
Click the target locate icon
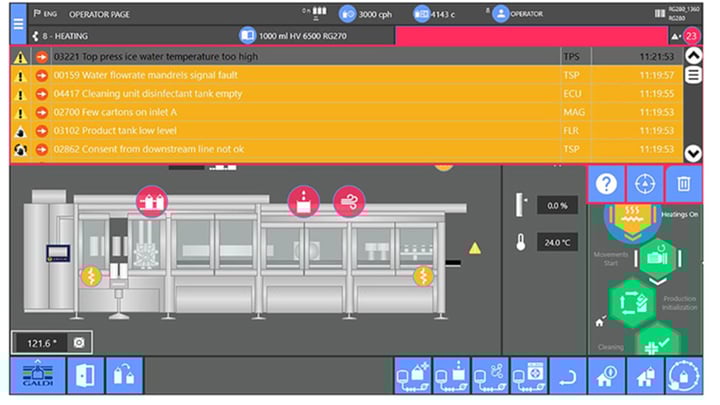pyautogui.click(x=645, y=184)
